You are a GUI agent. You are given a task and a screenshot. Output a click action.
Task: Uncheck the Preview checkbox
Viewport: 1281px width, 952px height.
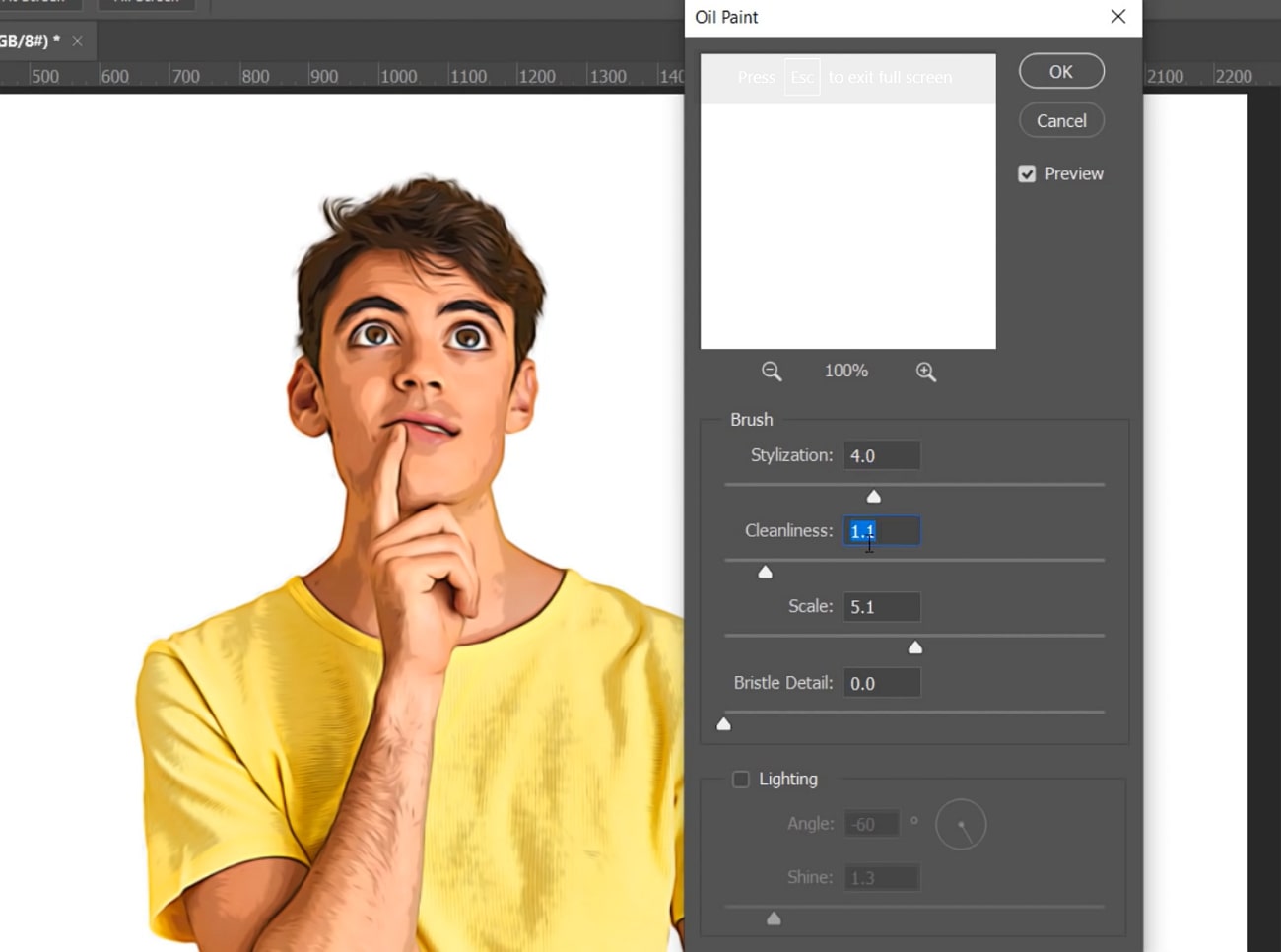(x=1027, y=174)
